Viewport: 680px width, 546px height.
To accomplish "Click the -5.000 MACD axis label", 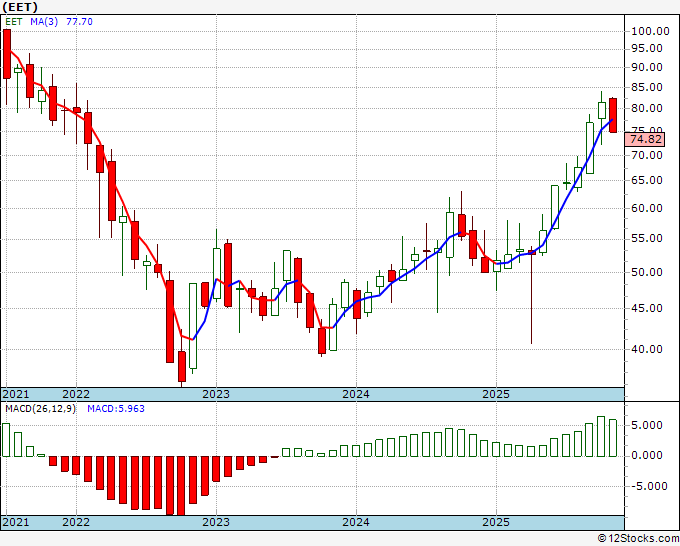I will 649,486.
